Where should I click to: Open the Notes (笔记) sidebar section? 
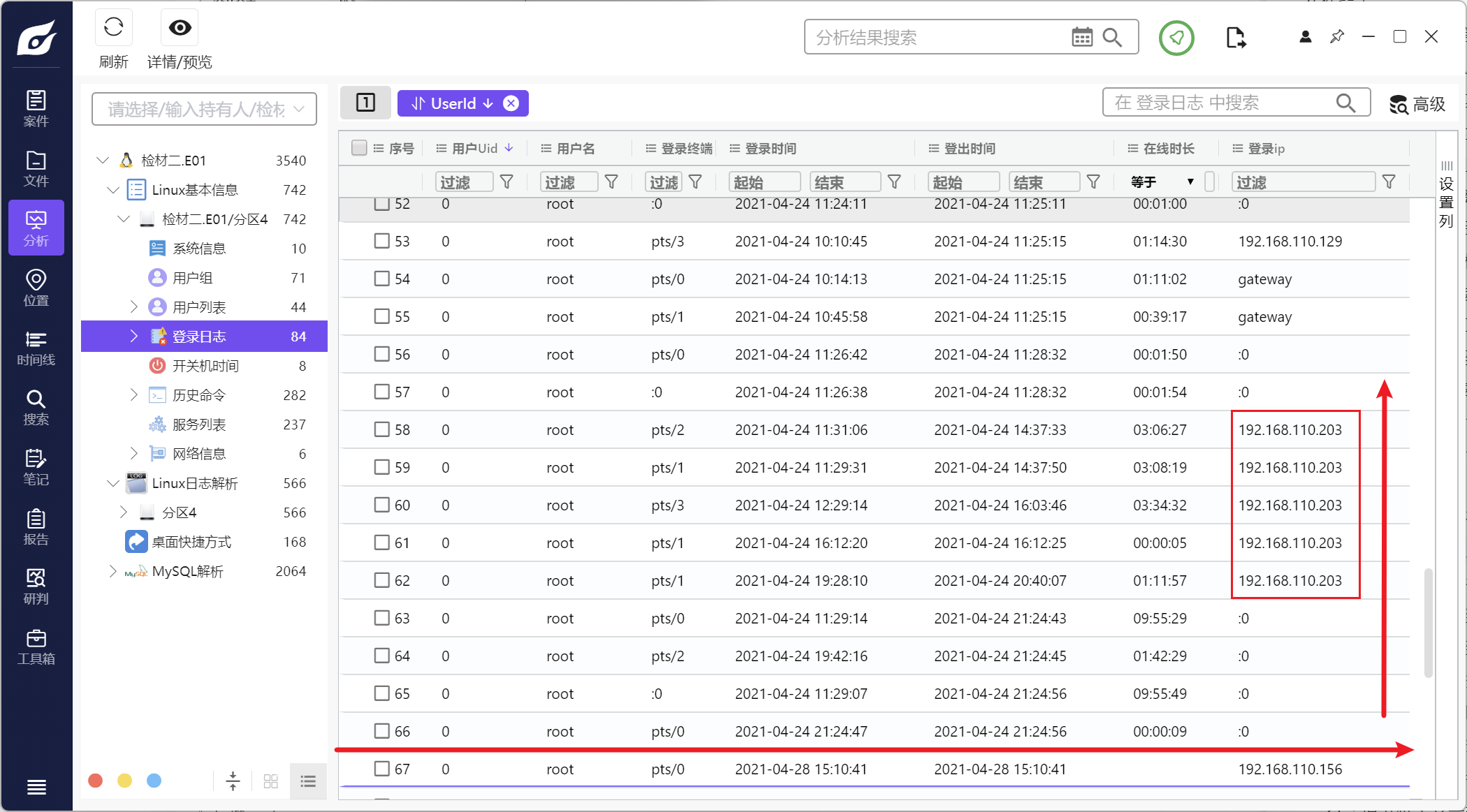pos(36,467)
